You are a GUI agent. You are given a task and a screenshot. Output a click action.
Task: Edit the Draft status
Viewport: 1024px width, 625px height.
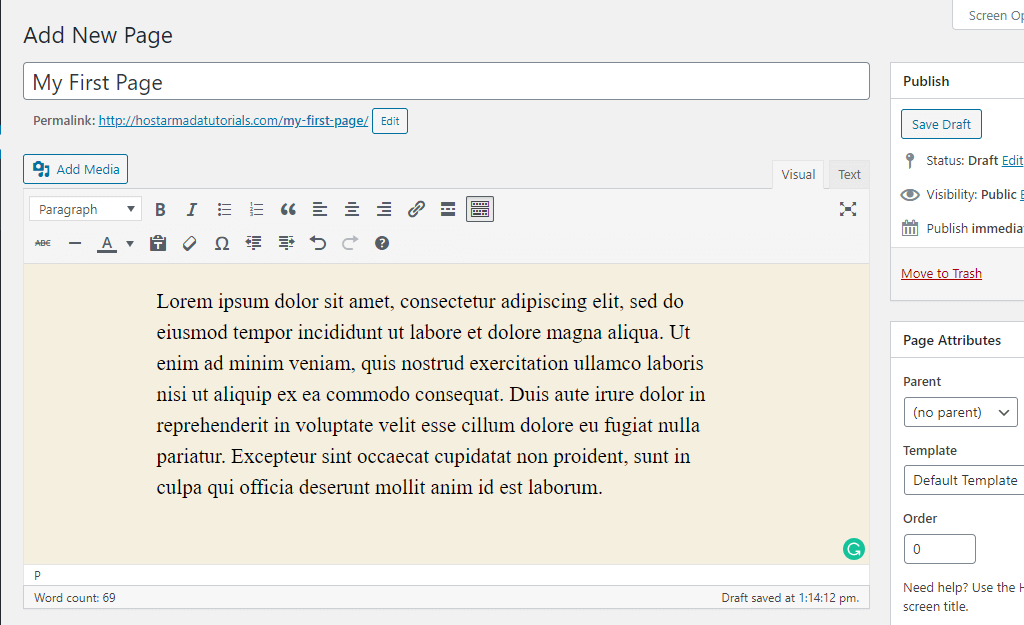point(1012,161)
